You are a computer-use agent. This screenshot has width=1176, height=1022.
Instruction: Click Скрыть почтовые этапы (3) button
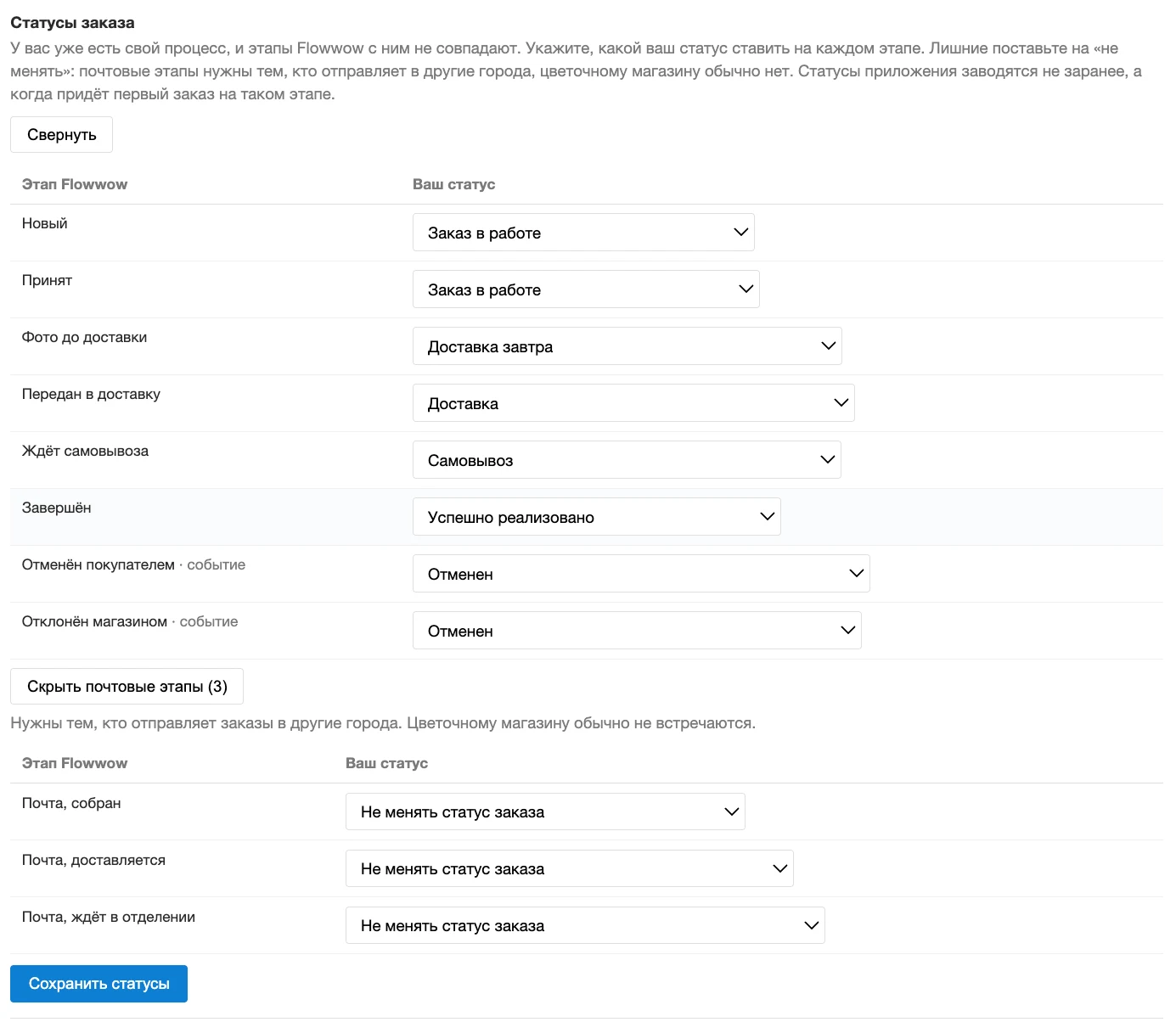tap(127, 687)
